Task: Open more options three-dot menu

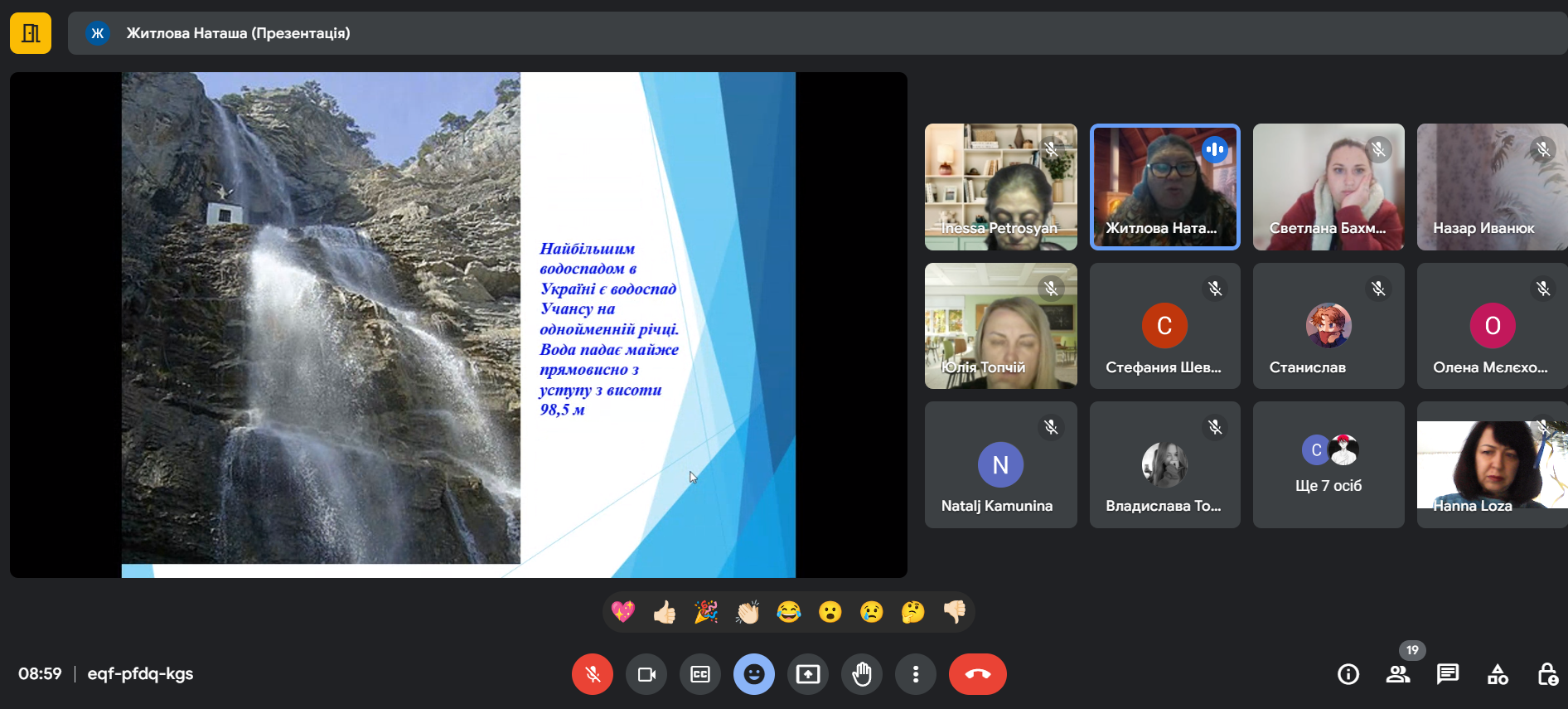Action: (916, 674)
